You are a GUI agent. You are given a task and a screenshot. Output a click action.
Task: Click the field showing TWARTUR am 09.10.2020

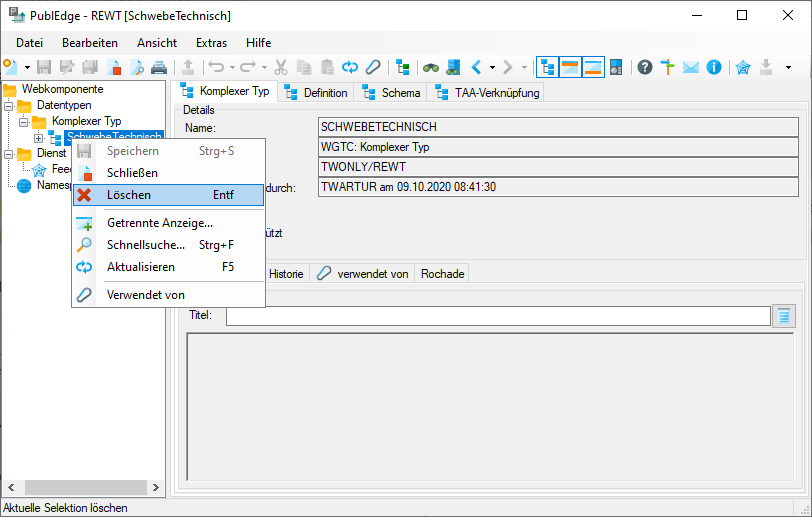(x=558, y=187)
